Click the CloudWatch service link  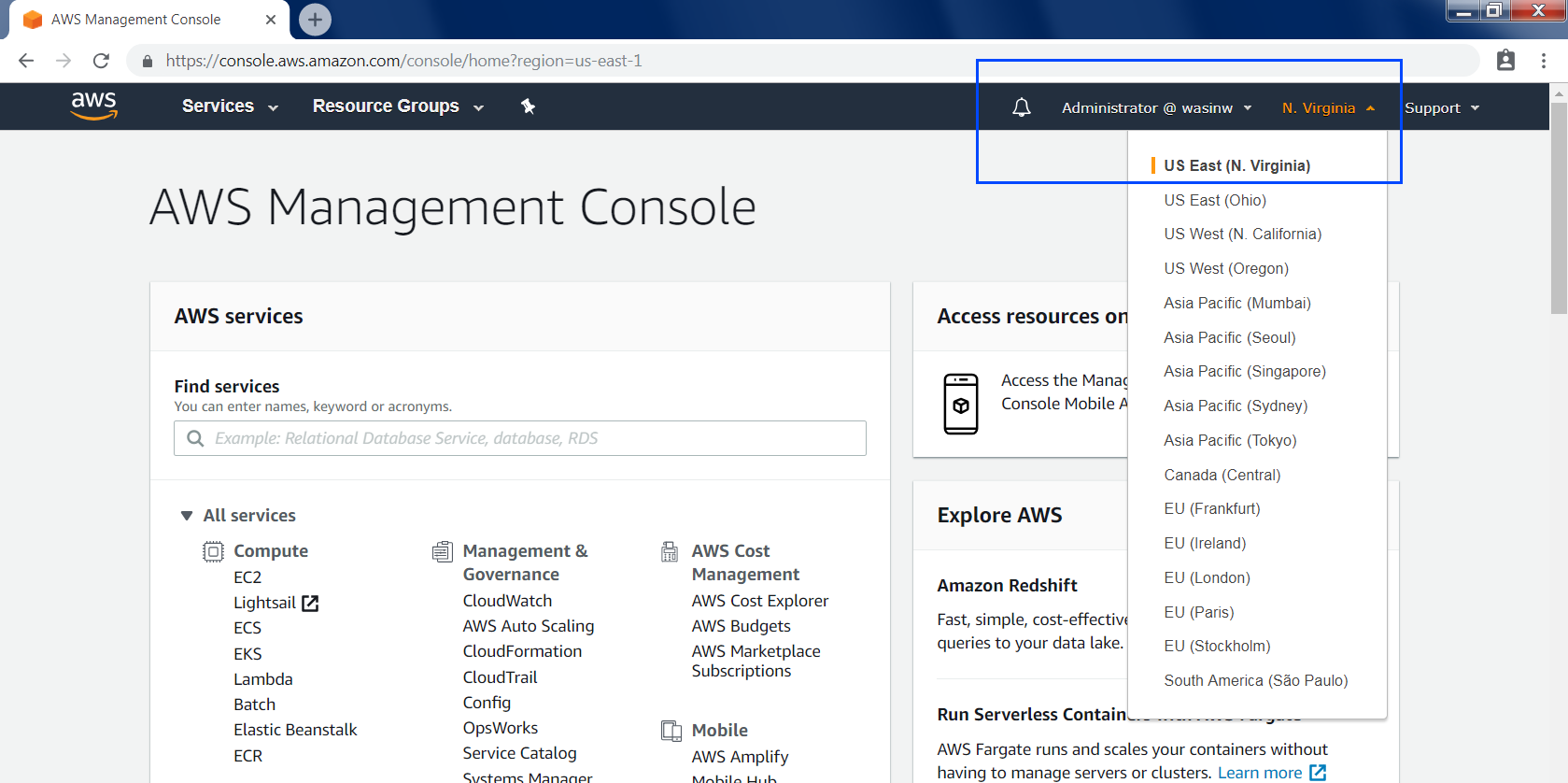[507, 601]
